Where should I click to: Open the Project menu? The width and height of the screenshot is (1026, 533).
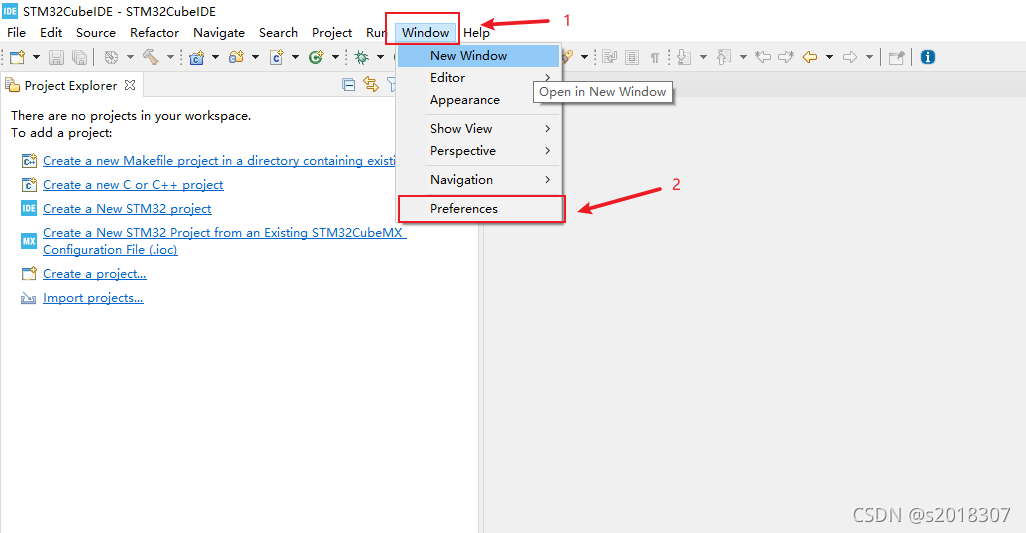pos(332,33)
